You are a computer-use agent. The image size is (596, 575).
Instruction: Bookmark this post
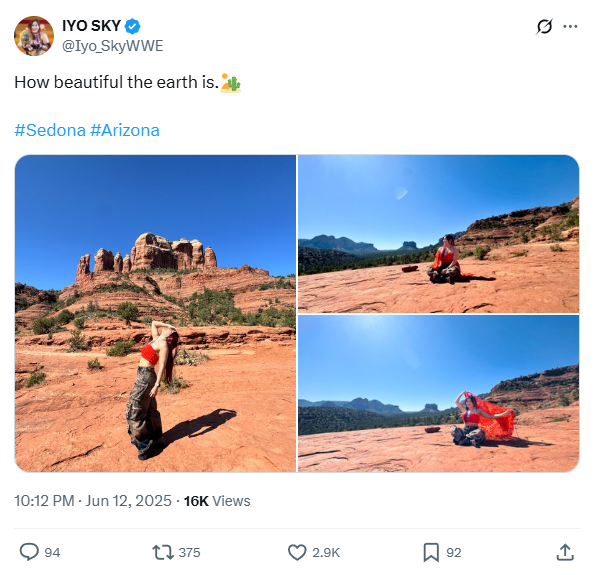431,552
